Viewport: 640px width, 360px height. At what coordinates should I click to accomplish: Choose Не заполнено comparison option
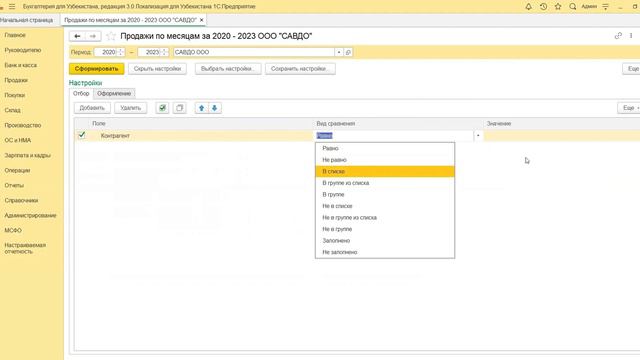coord(385,252)
